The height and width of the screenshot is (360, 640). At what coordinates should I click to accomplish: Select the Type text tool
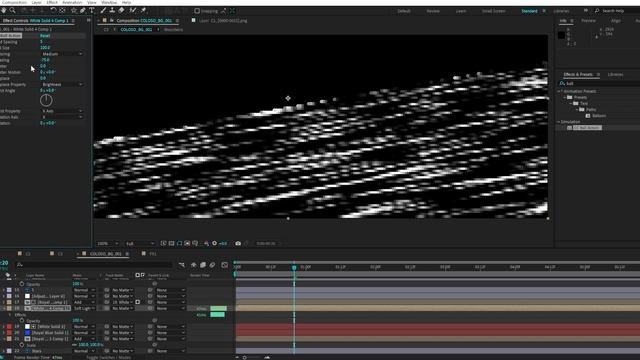coord(92,10)
